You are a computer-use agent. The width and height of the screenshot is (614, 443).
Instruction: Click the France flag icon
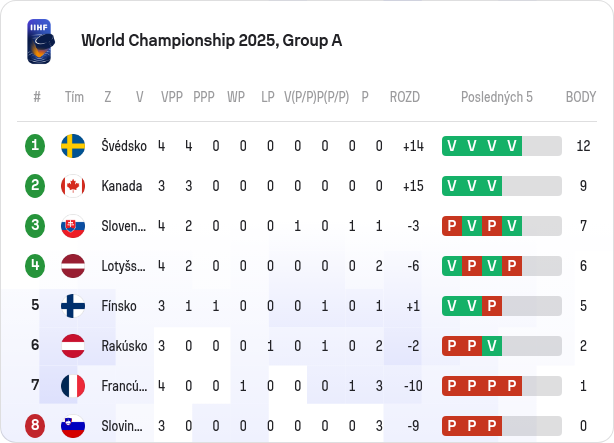[x=73, y=386]
